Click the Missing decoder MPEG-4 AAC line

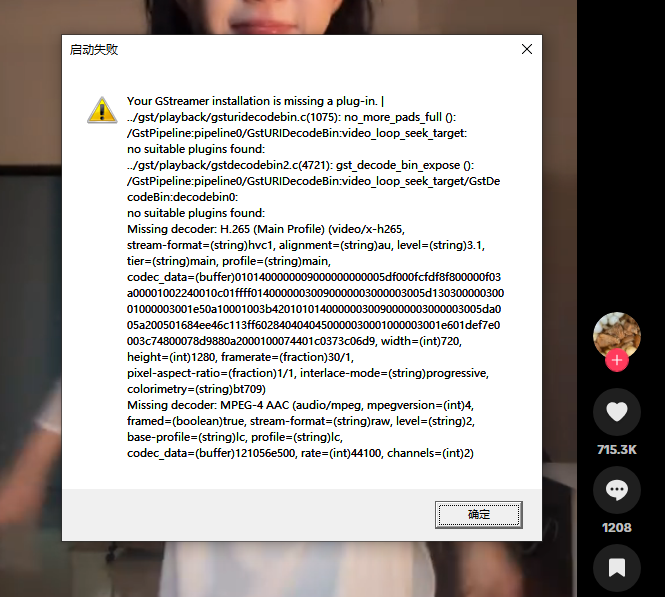pos(300,405)
